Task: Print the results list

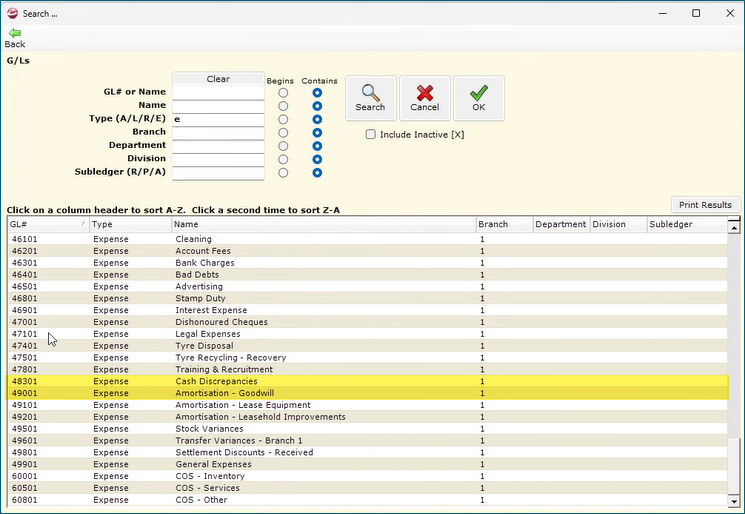Action: pos(705,205)
